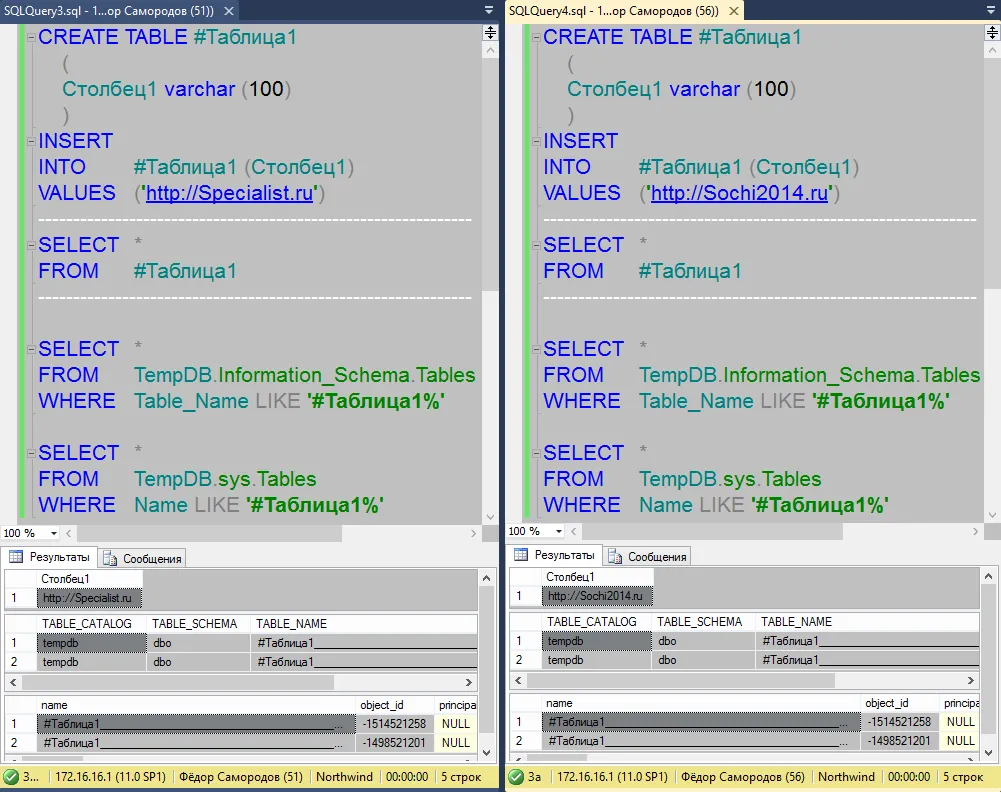
Task: Click green success status icon in left status bar
Action: 11,777
